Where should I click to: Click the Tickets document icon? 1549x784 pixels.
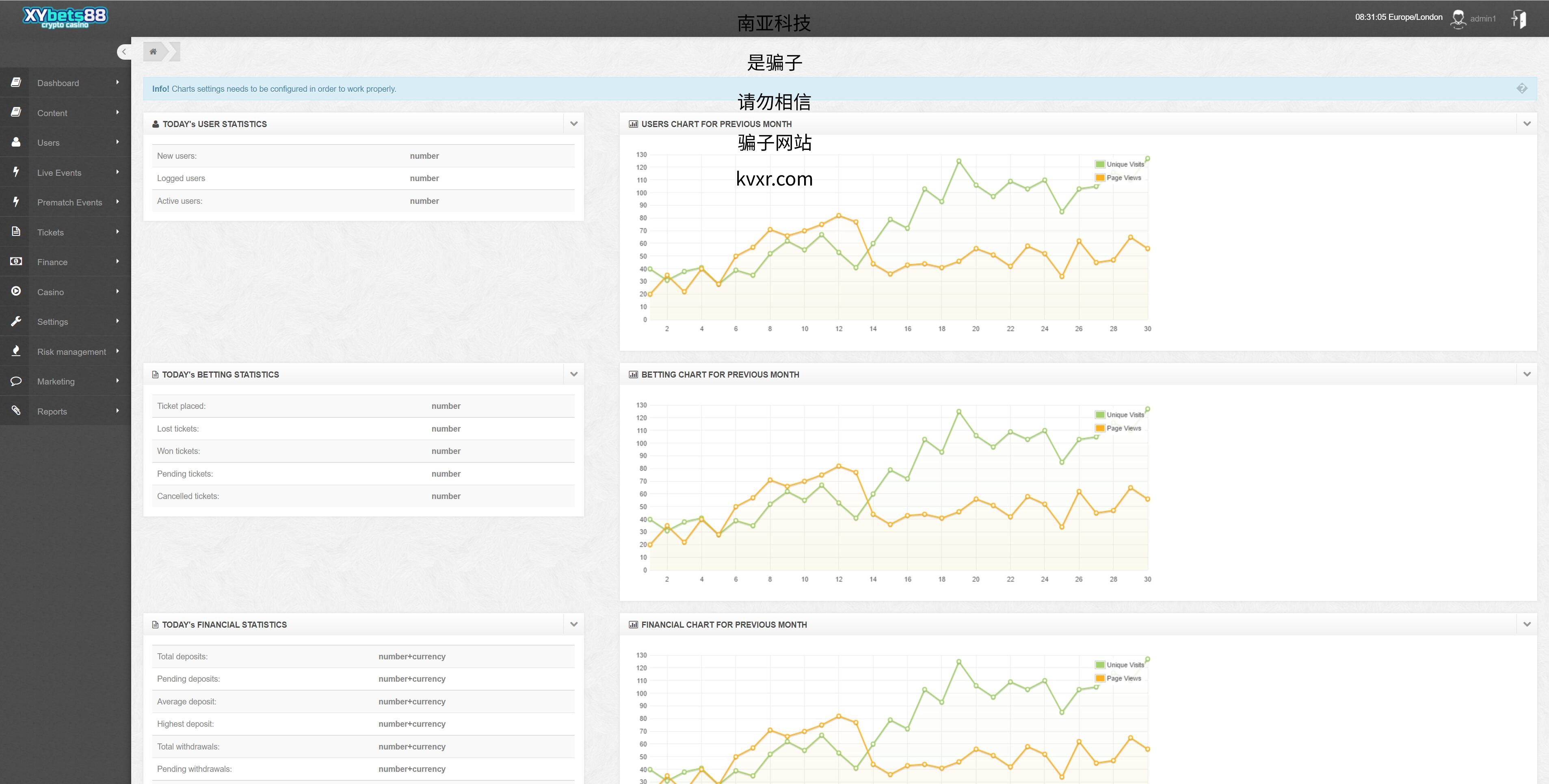point(16,231)
